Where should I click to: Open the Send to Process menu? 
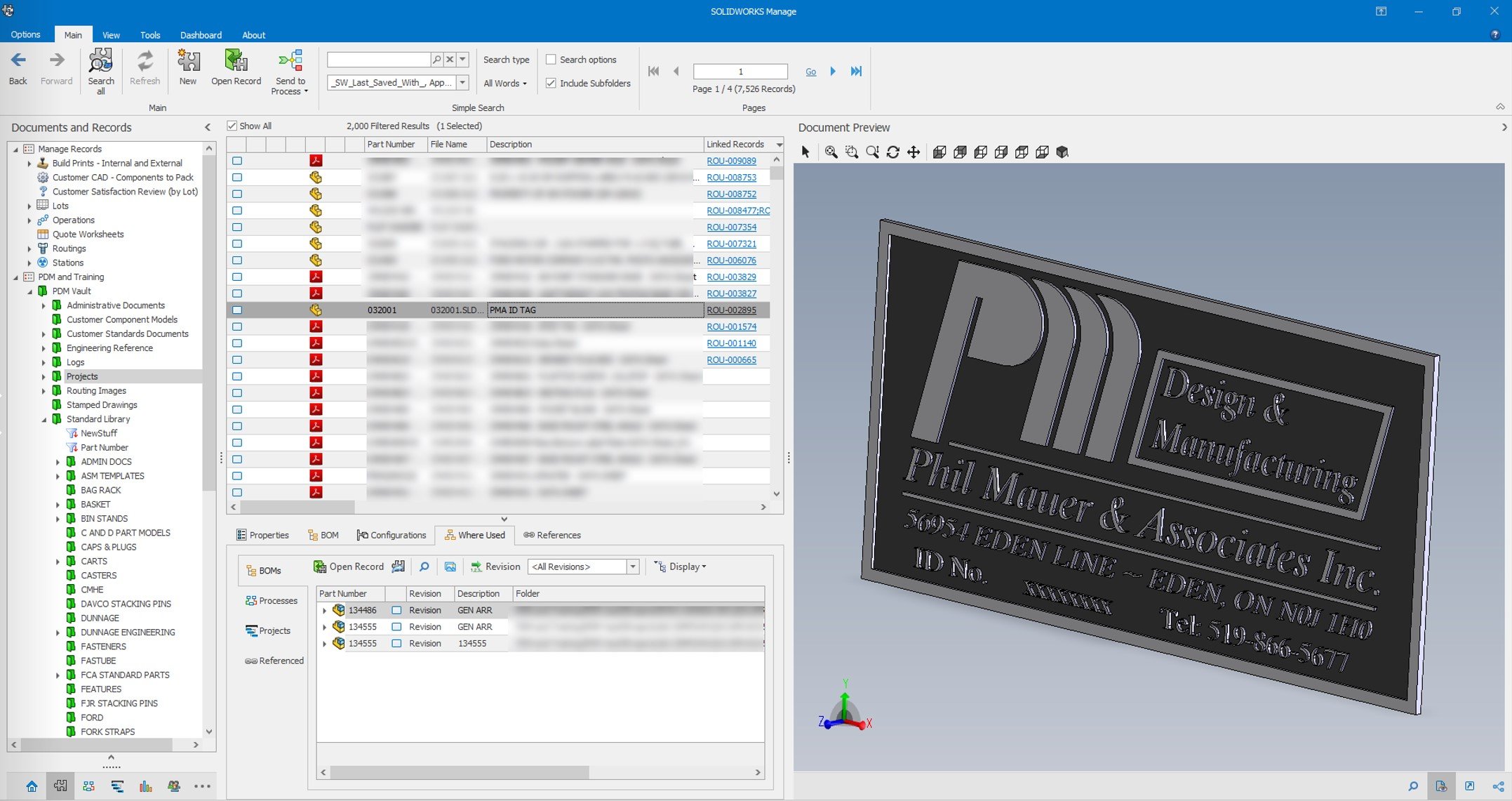(x=290, y=72)
